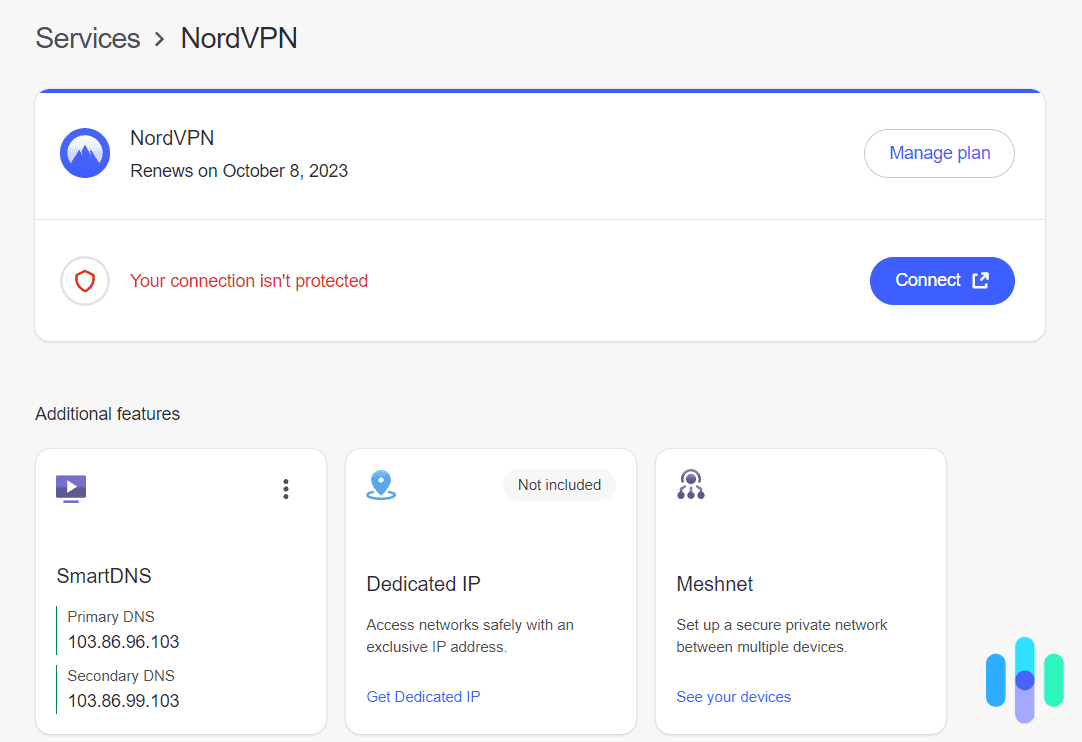Click the Manage plan button
This screenshot has height=742, width=1082.
click(938, 153)
